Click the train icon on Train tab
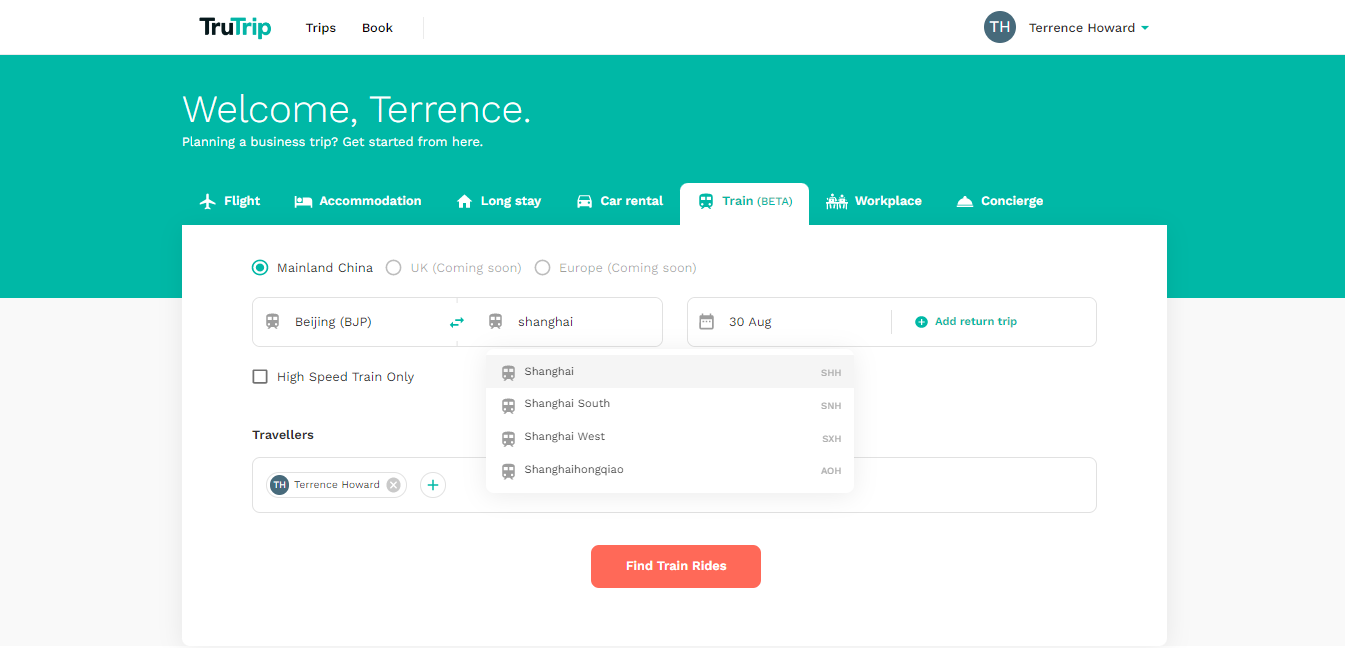1345x648 pixels. point(706,201)
